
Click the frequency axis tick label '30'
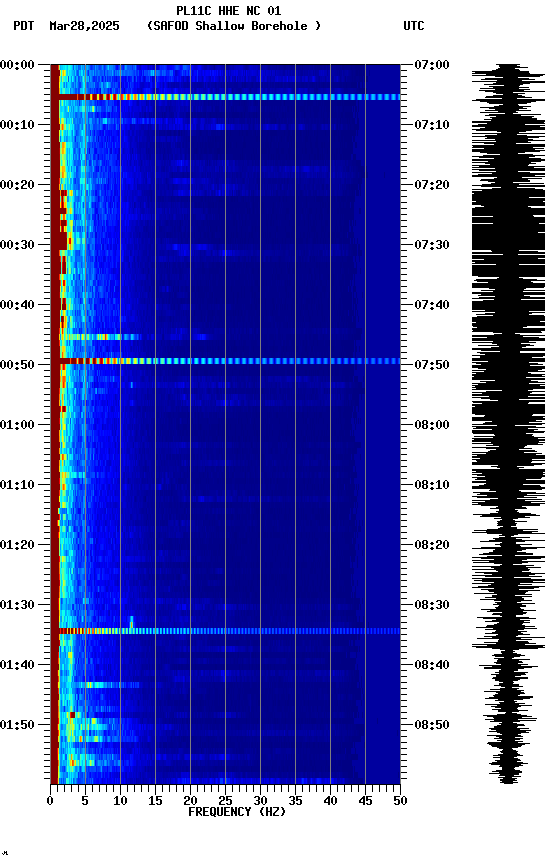point(260,801)
